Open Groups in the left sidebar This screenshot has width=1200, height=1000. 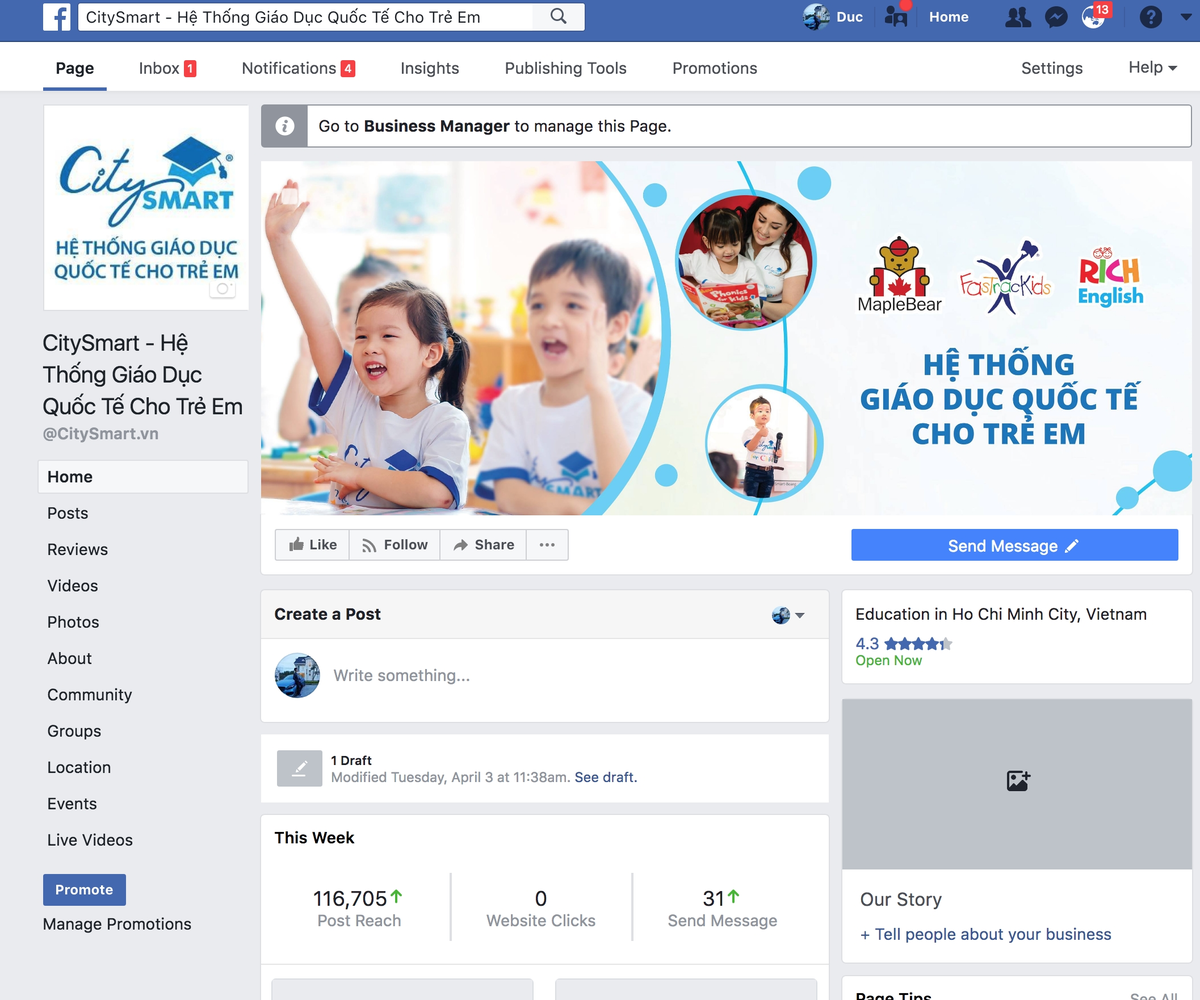coord(74,731)
